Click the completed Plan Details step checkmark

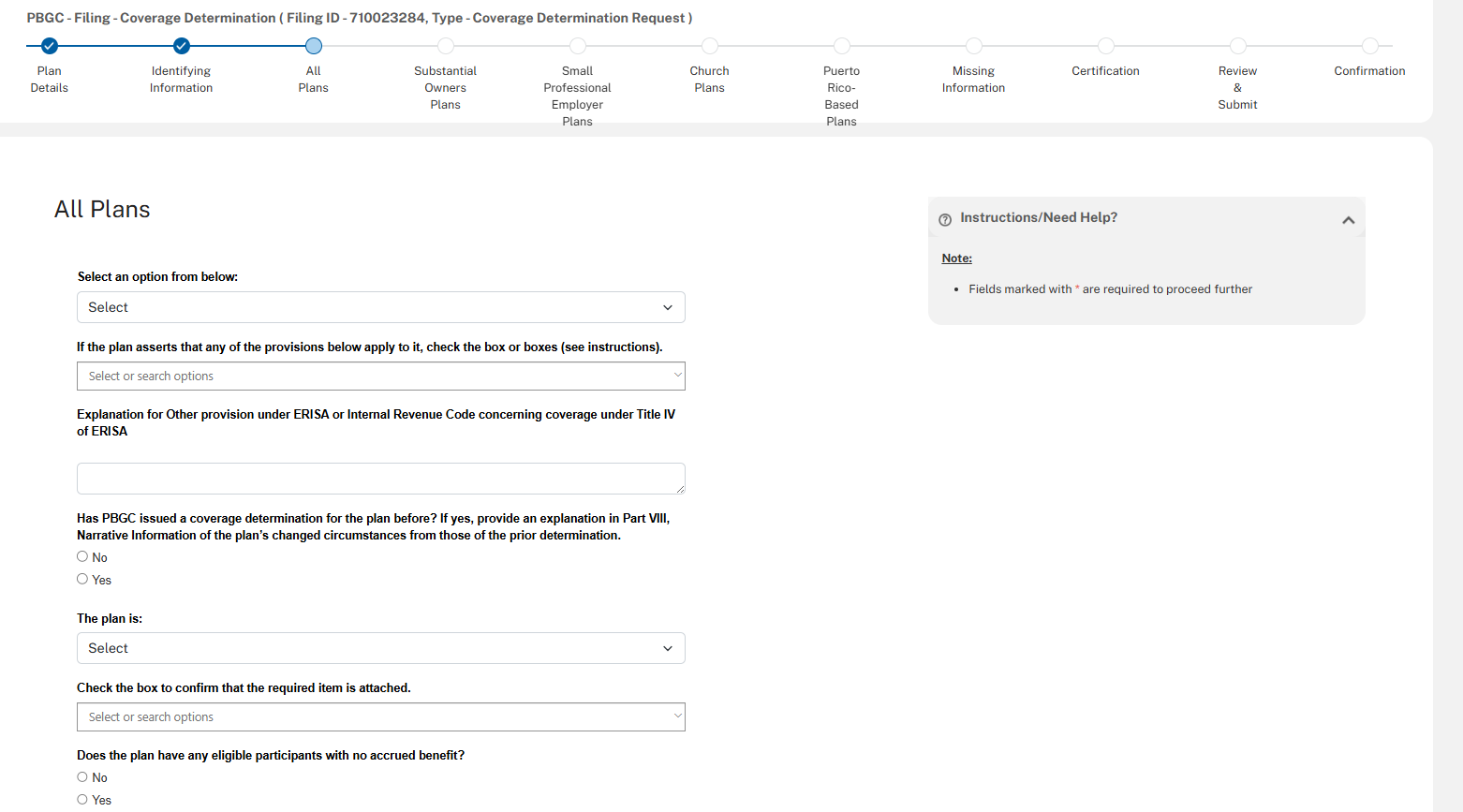[x=50, y=46]
